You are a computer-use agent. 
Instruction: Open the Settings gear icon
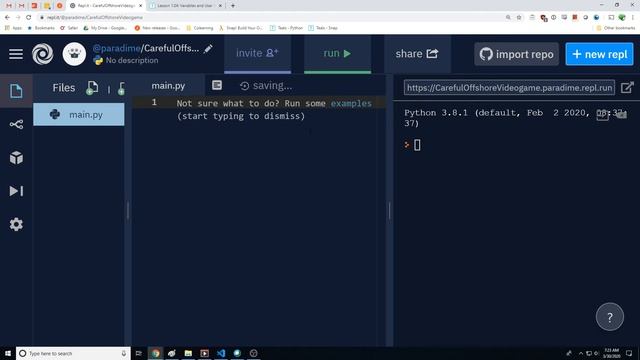pos(16,224)
